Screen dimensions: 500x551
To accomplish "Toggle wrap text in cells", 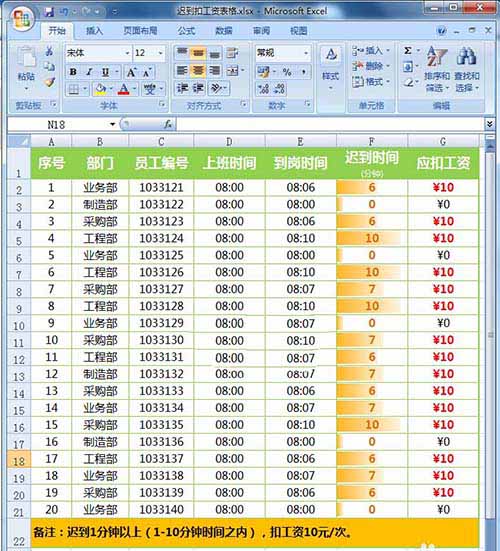I will 232,53.
